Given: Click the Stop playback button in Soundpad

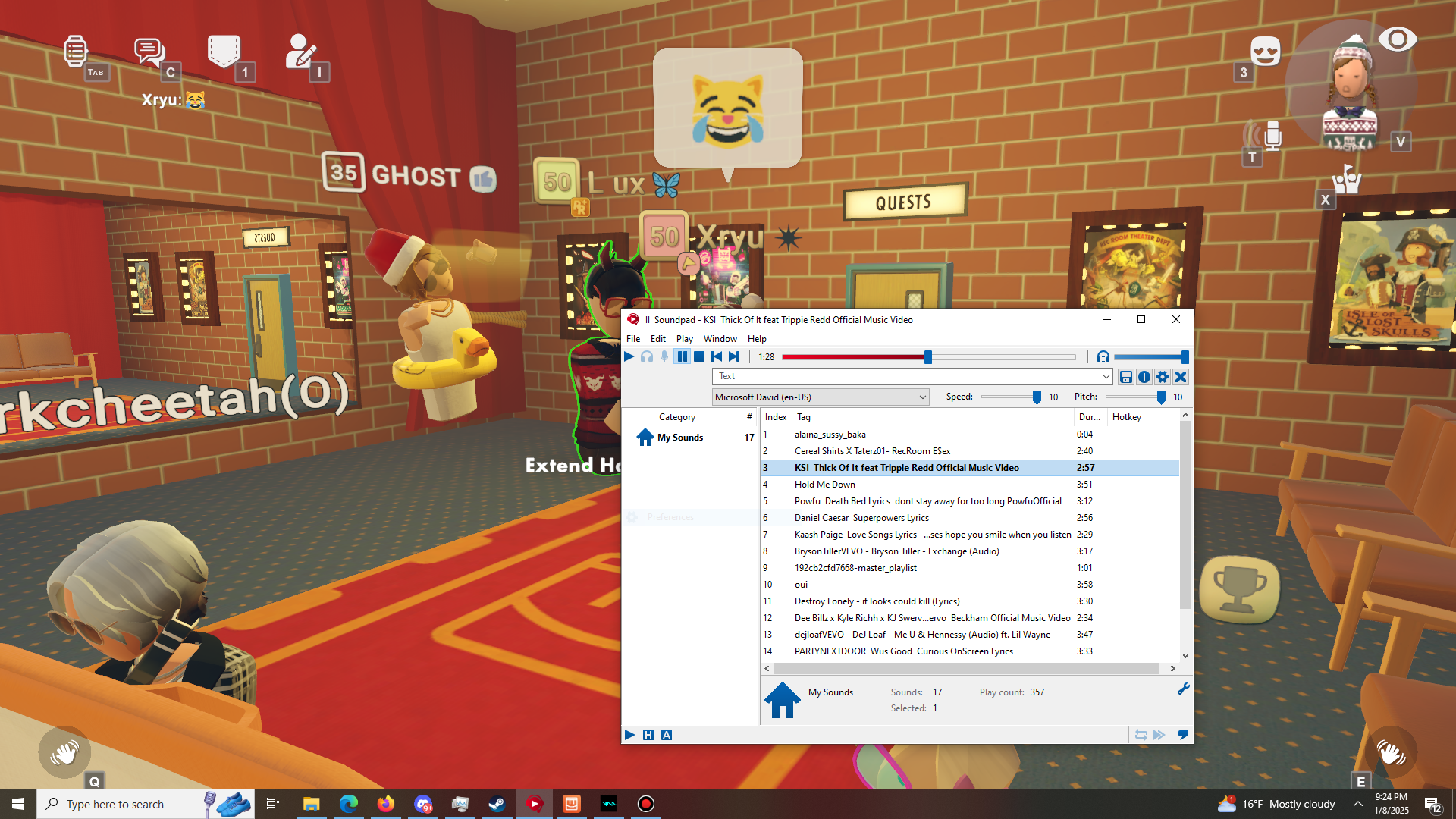Looking at the screenshot, I should [699, 356].
